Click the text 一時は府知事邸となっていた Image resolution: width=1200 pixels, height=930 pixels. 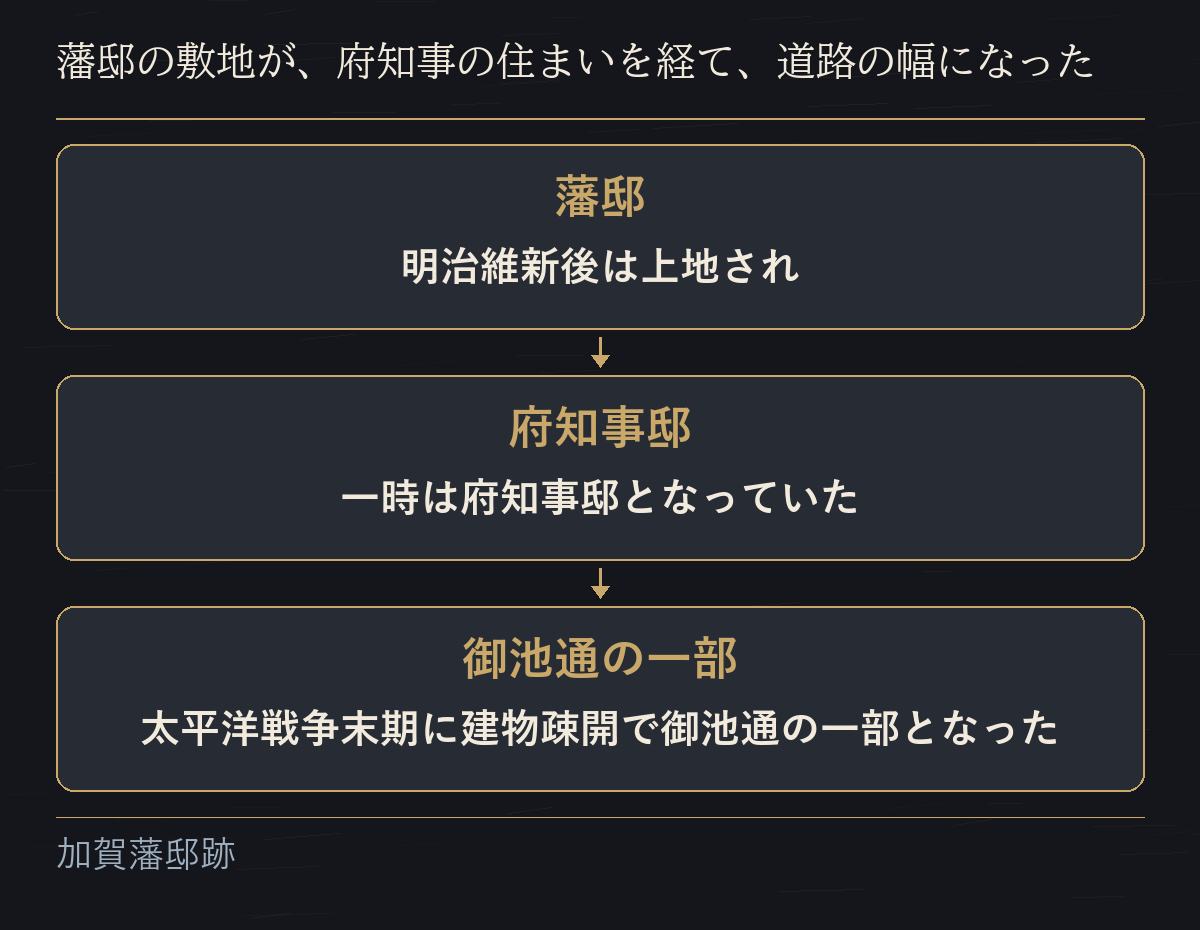[x=600, y=498]
